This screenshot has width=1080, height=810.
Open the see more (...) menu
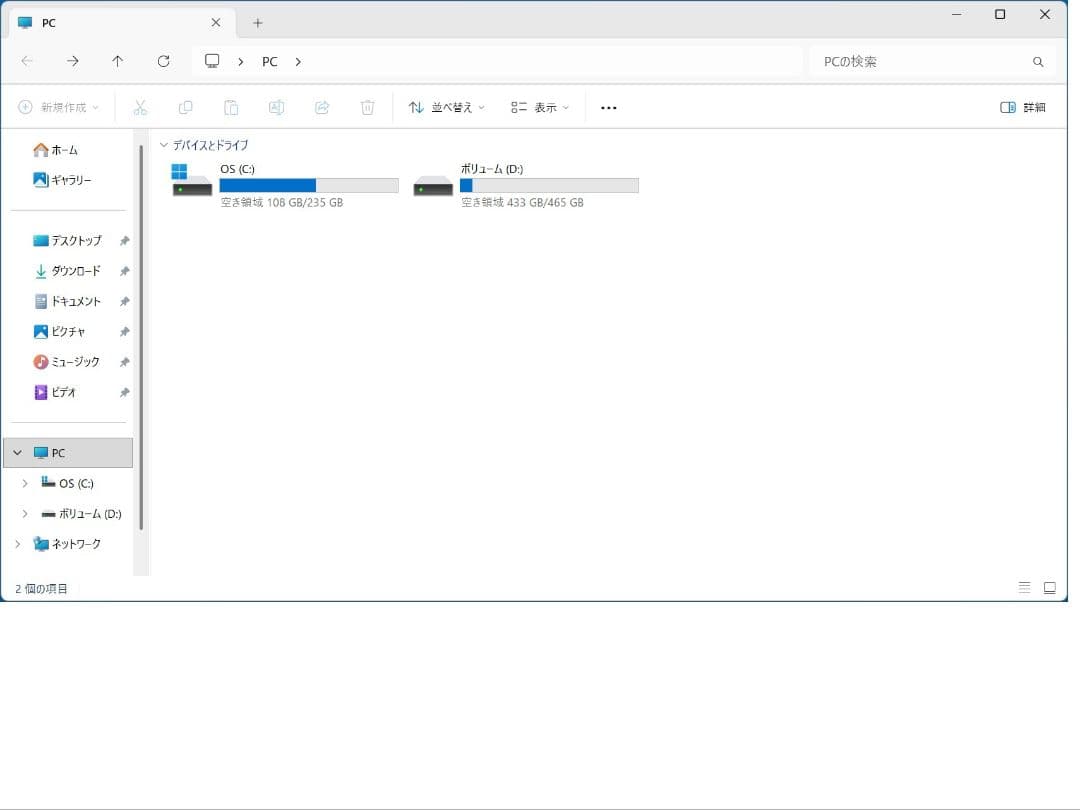pos(608,107)
